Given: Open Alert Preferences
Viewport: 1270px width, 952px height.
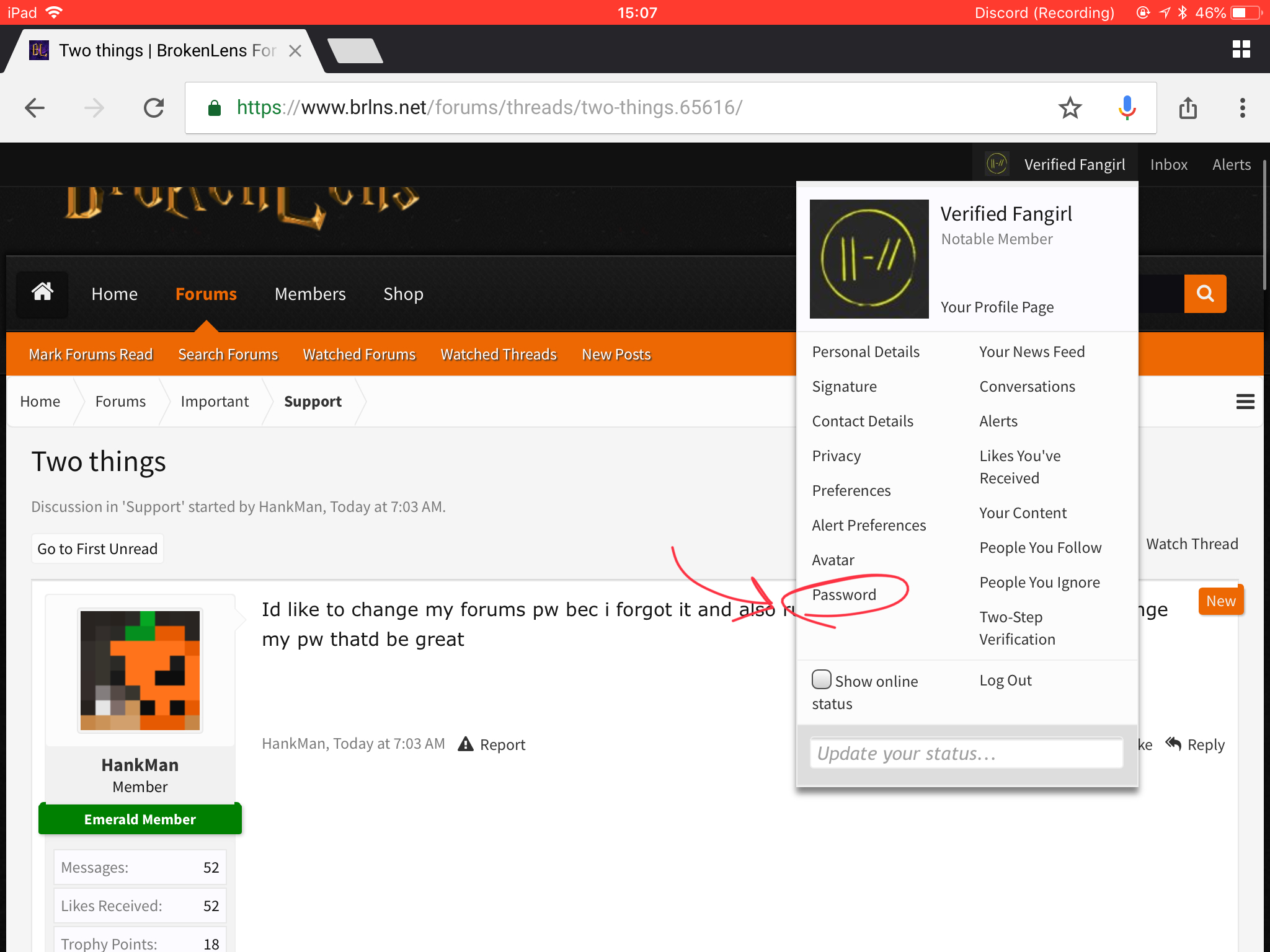Looking at the screenshot, I should 869,525.
